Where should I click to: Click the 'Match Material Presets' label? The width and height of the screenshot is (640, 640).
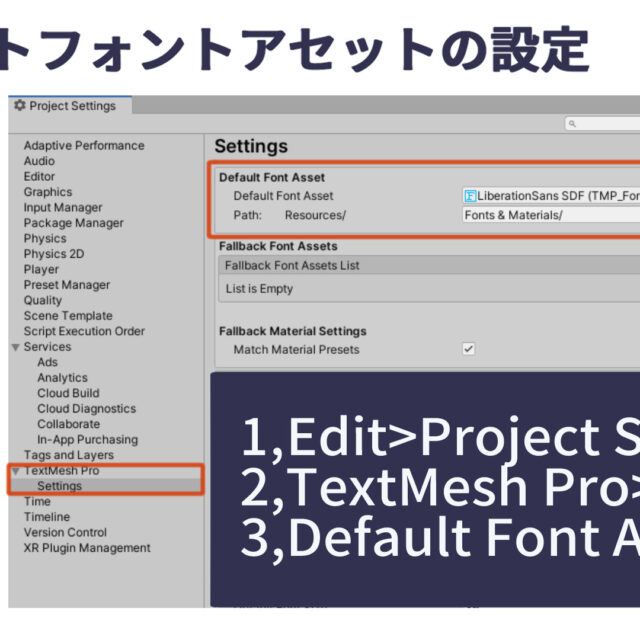pos(296,350)
